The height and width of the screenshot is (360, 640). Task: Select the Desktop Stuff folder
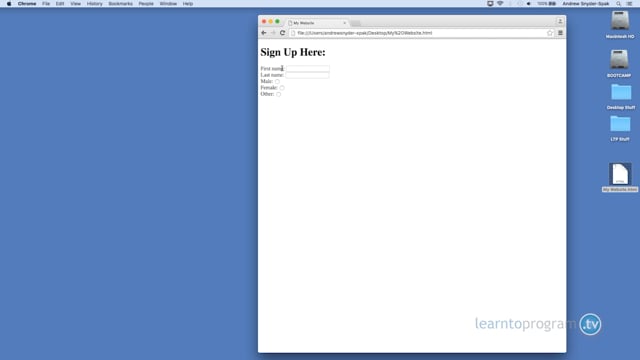(621, 93)
